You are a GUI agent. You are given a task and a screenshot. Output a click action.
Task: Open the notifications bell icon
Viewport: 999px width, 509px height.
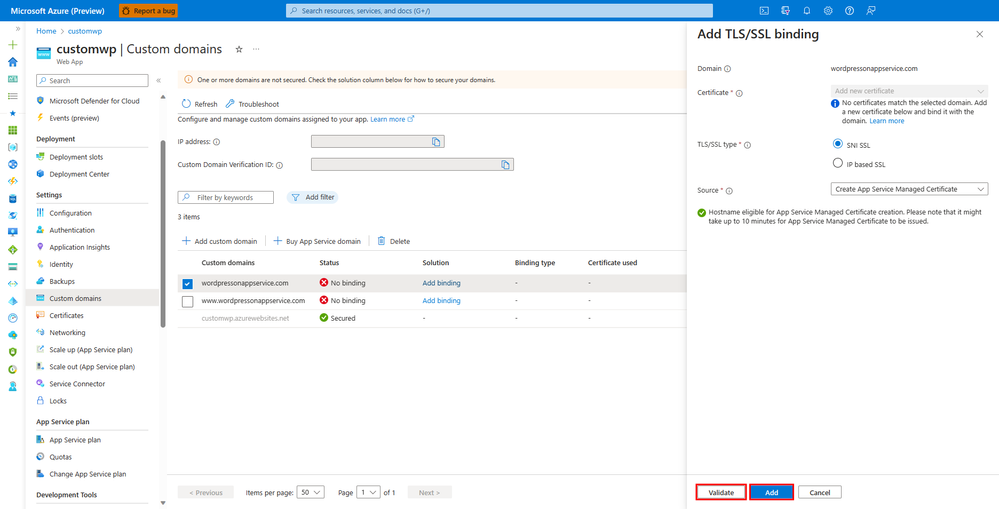[x=807, y=10]
